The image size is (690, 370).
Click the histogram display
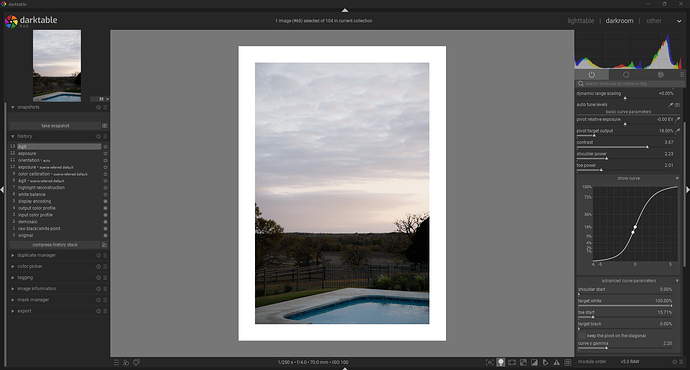tap(630, 49)
